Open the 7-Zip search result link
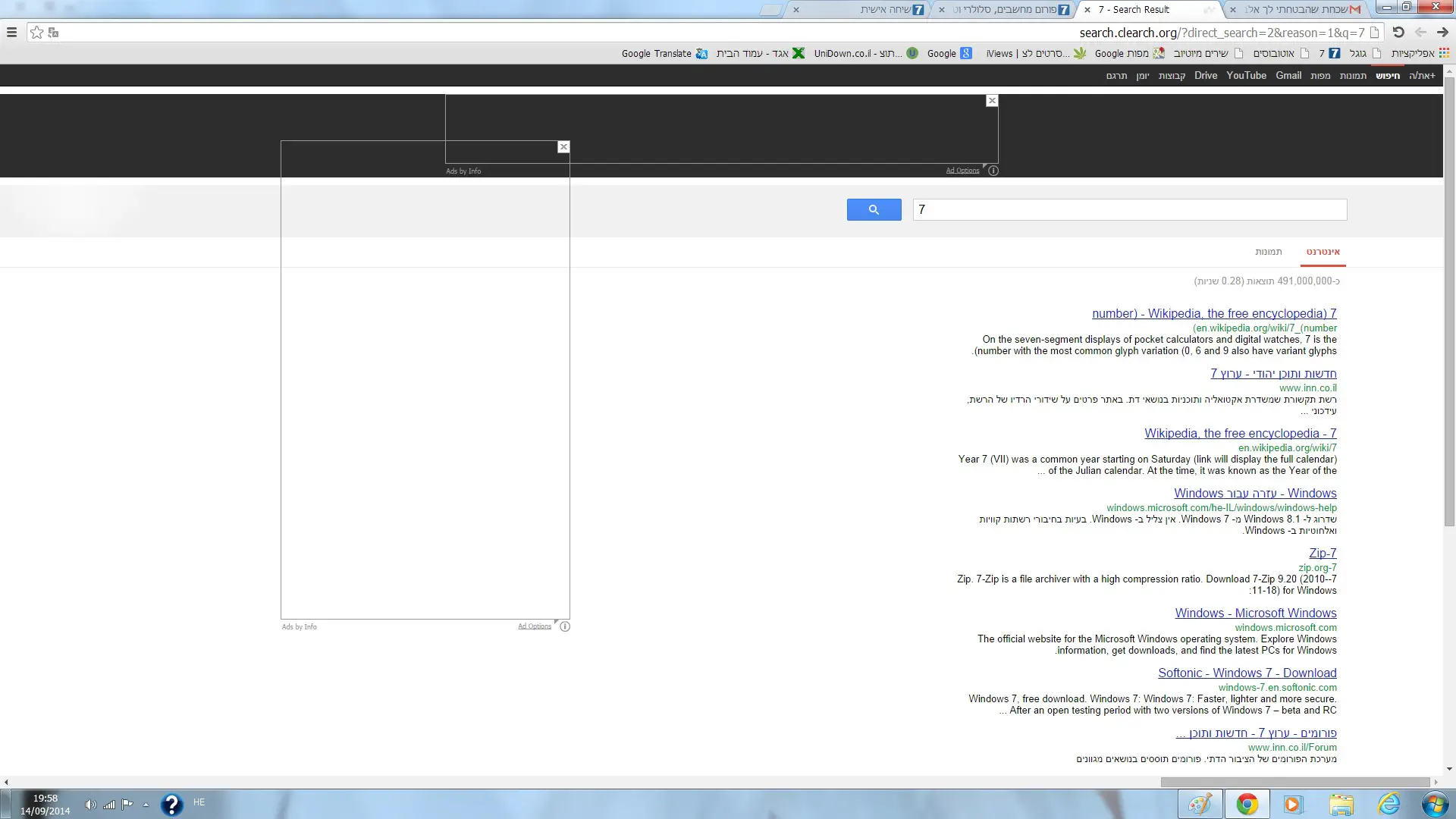The height and width of the screenshot is (819, 1456). coord(1323,554)
